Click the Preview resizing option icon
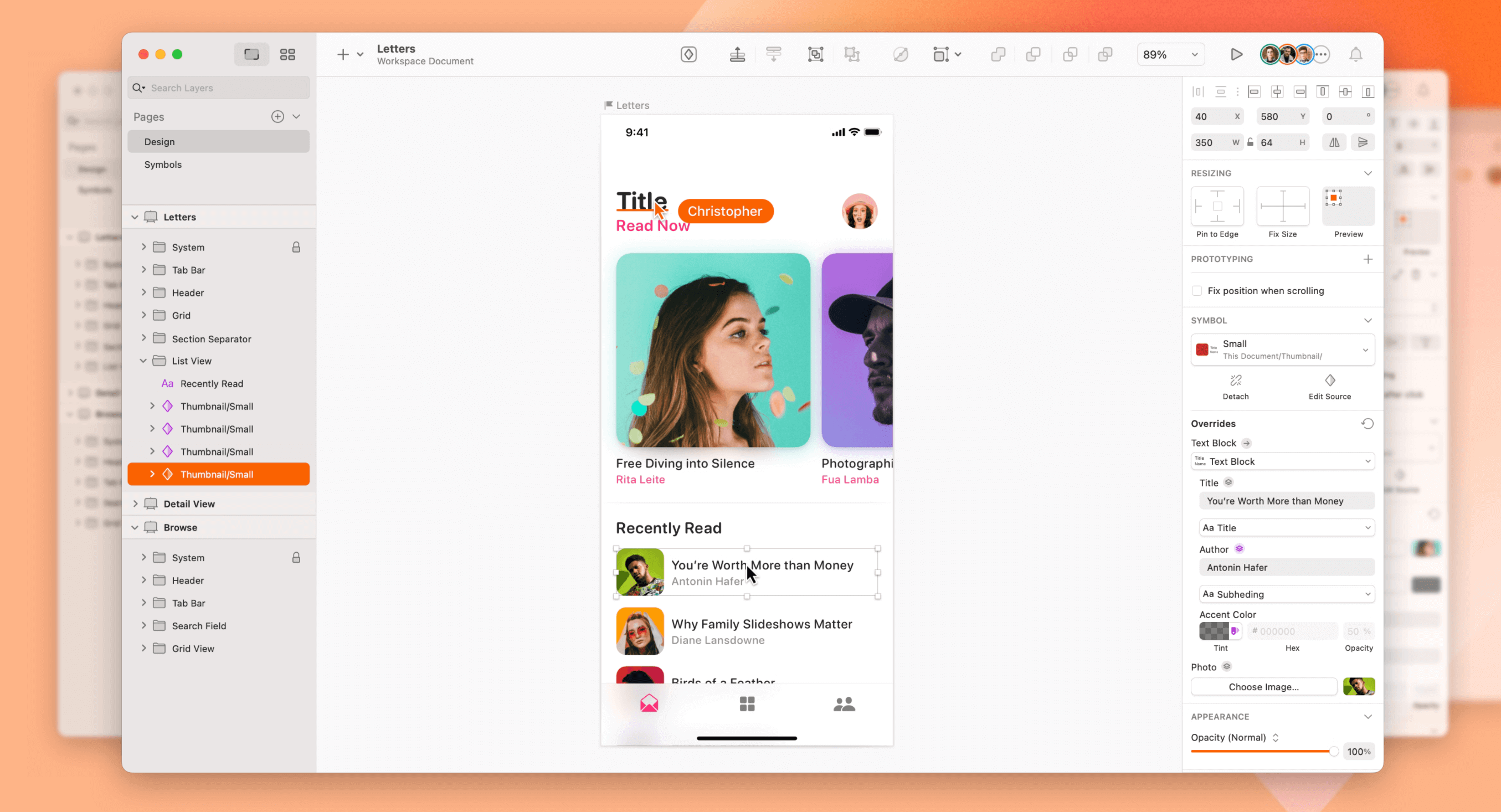The width and height of the screenshot is (1501, 812). [x=1348, y=207]
